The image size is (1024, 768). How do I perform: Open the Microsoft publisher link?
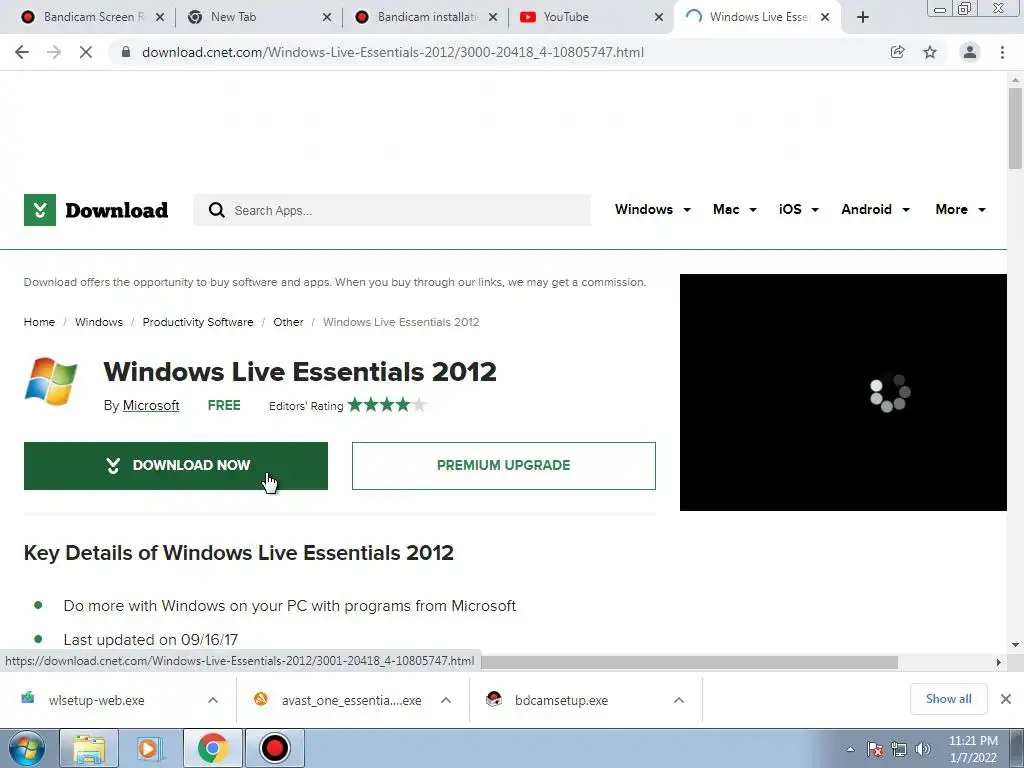tap(151, 406)
